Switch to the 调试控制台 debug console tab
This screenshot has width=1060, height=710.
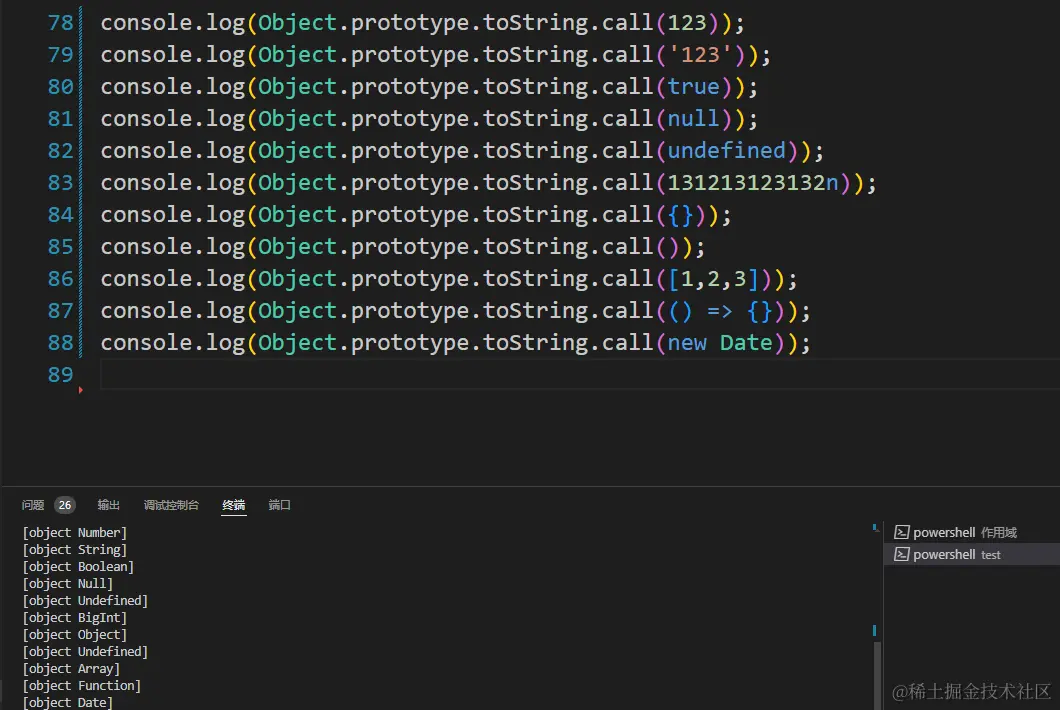[x=171, y=505]
